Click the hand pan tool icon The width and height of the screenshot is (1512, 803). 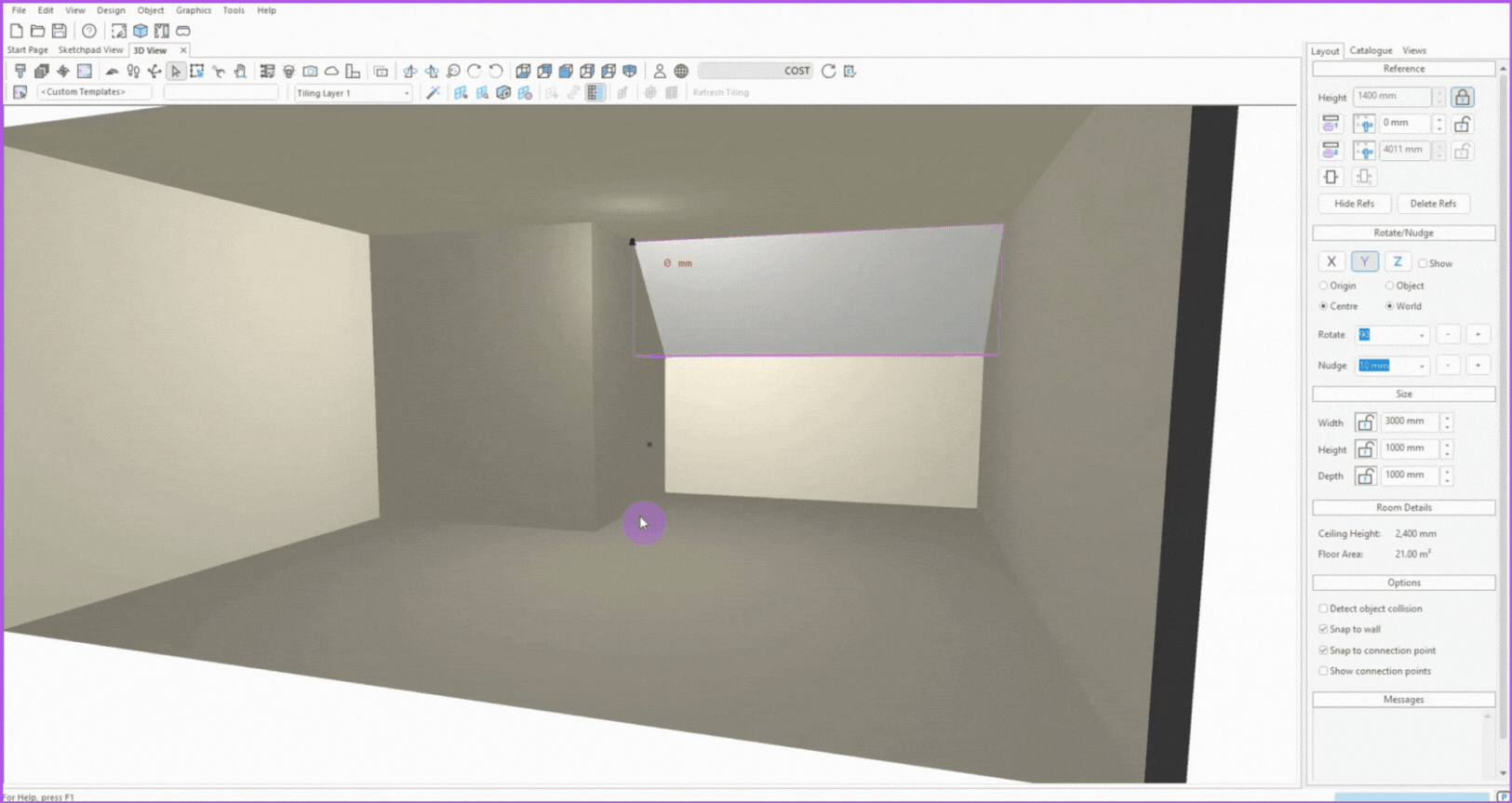point(240,71)
